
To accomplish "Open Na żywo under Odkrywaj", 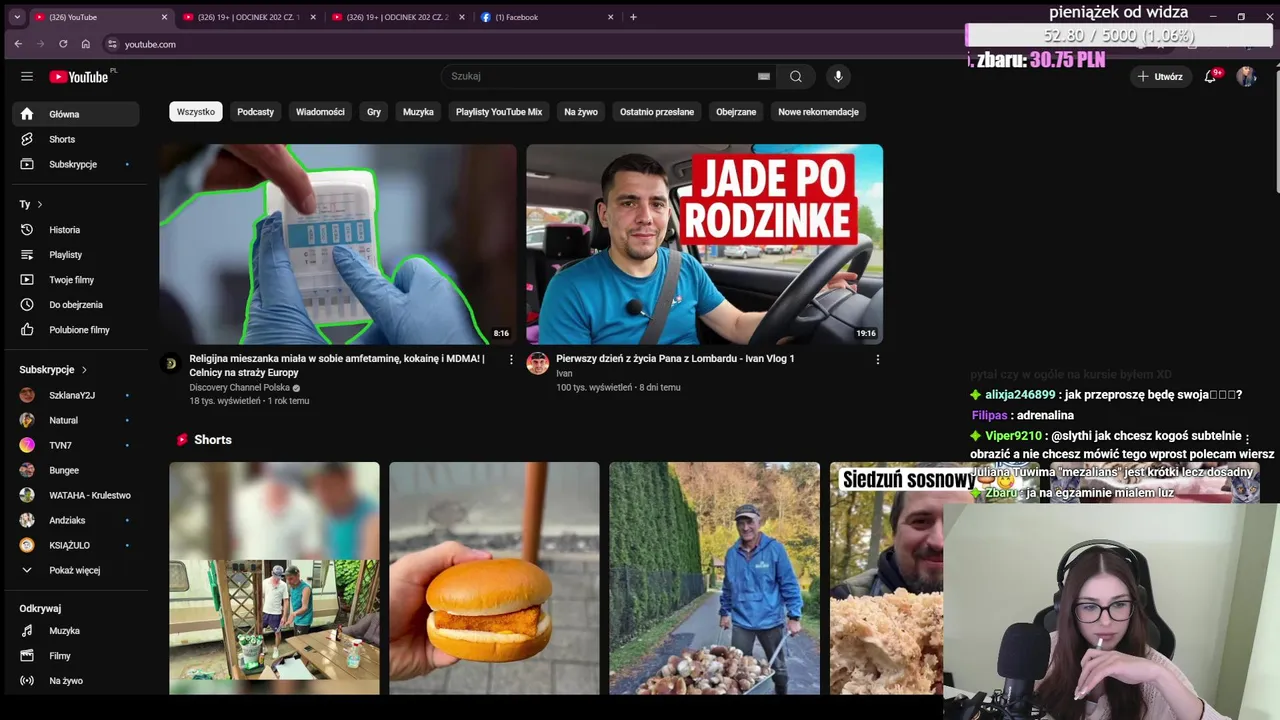I will [x=76, y=681].
